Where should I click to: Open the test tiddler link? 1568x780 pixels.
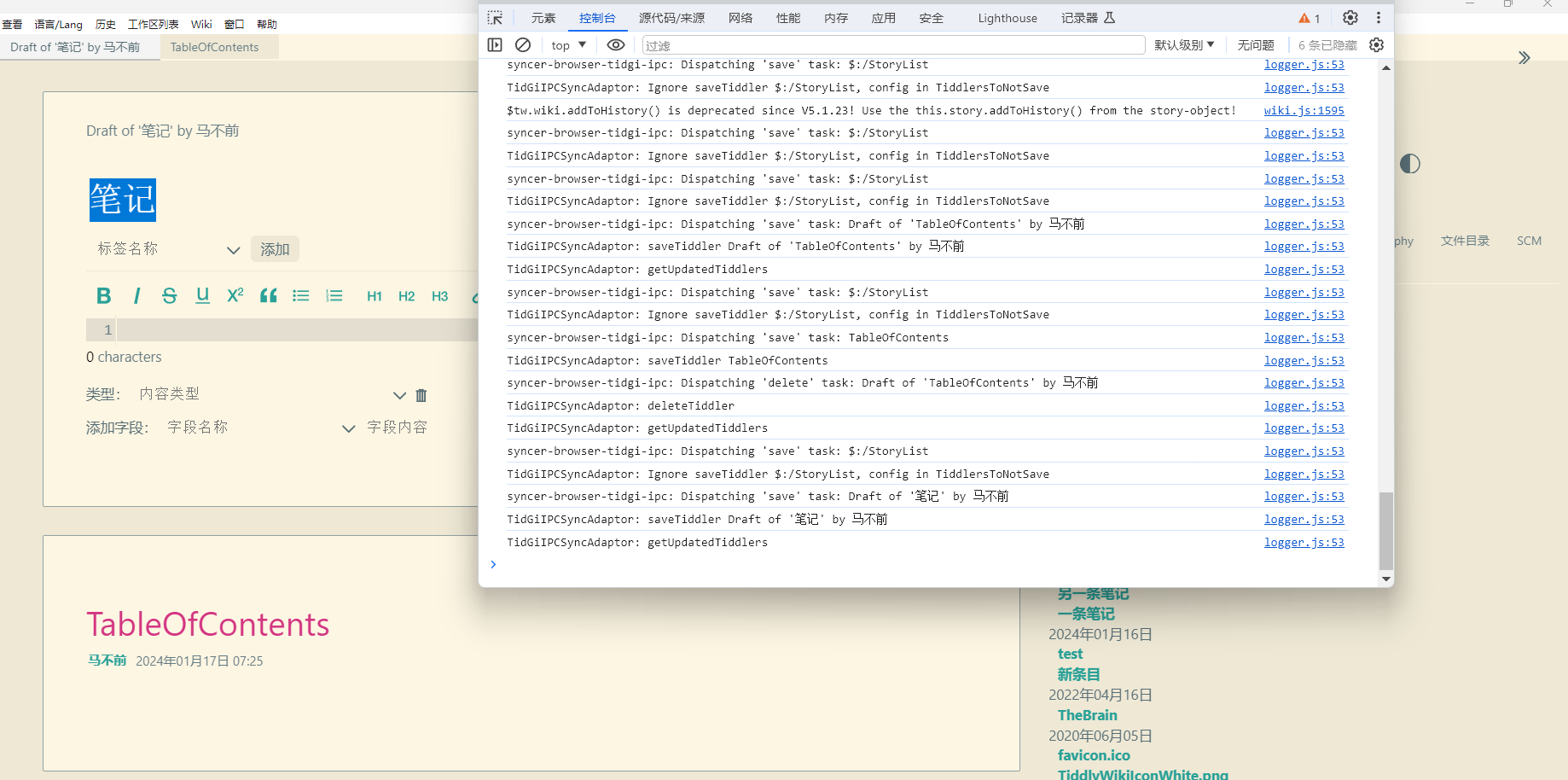(x=1070, y=654)
